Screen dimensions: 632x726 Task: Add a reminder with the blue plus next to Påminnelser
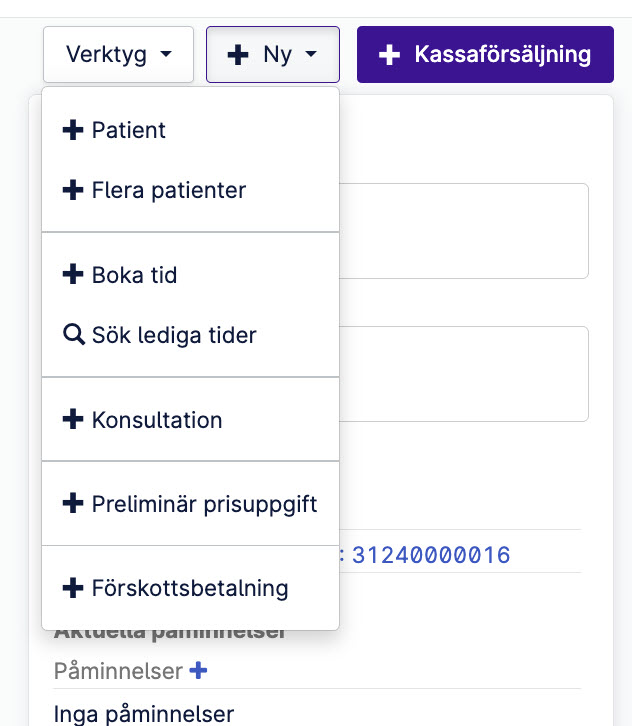coord(198,670)
